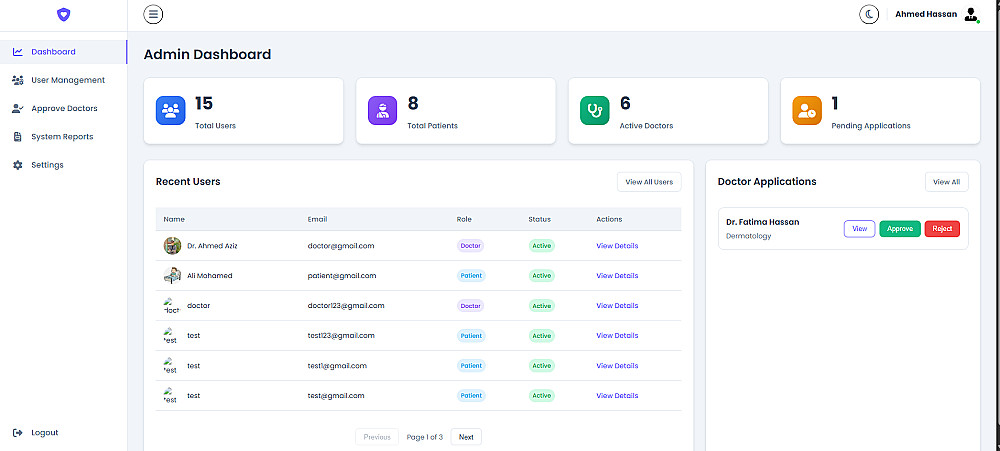The height and width of the screenshot is (451, 1000).
Task: Open Dashboard in the sidebar menu
Action: pyautogui.click(x=64, y=52)
